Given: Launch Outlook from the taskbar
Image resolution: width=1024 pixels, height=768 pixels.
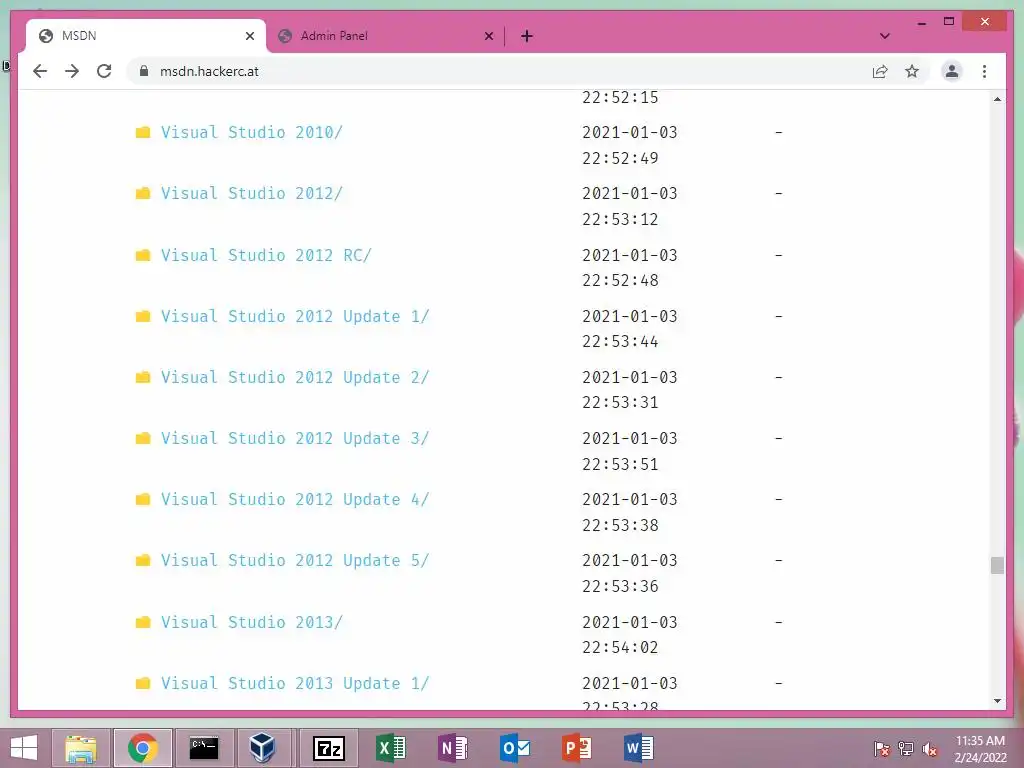Looking at the screenshot, I should pyautogui.click(x=515, y=748).
